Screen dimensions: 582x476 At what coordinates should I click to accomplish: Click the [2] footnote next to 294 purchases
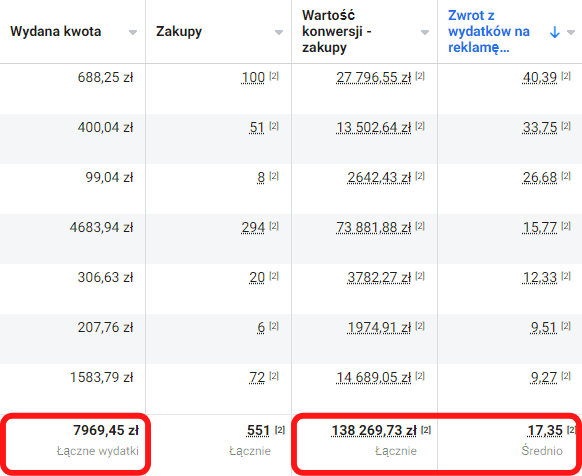coord(274,226)
